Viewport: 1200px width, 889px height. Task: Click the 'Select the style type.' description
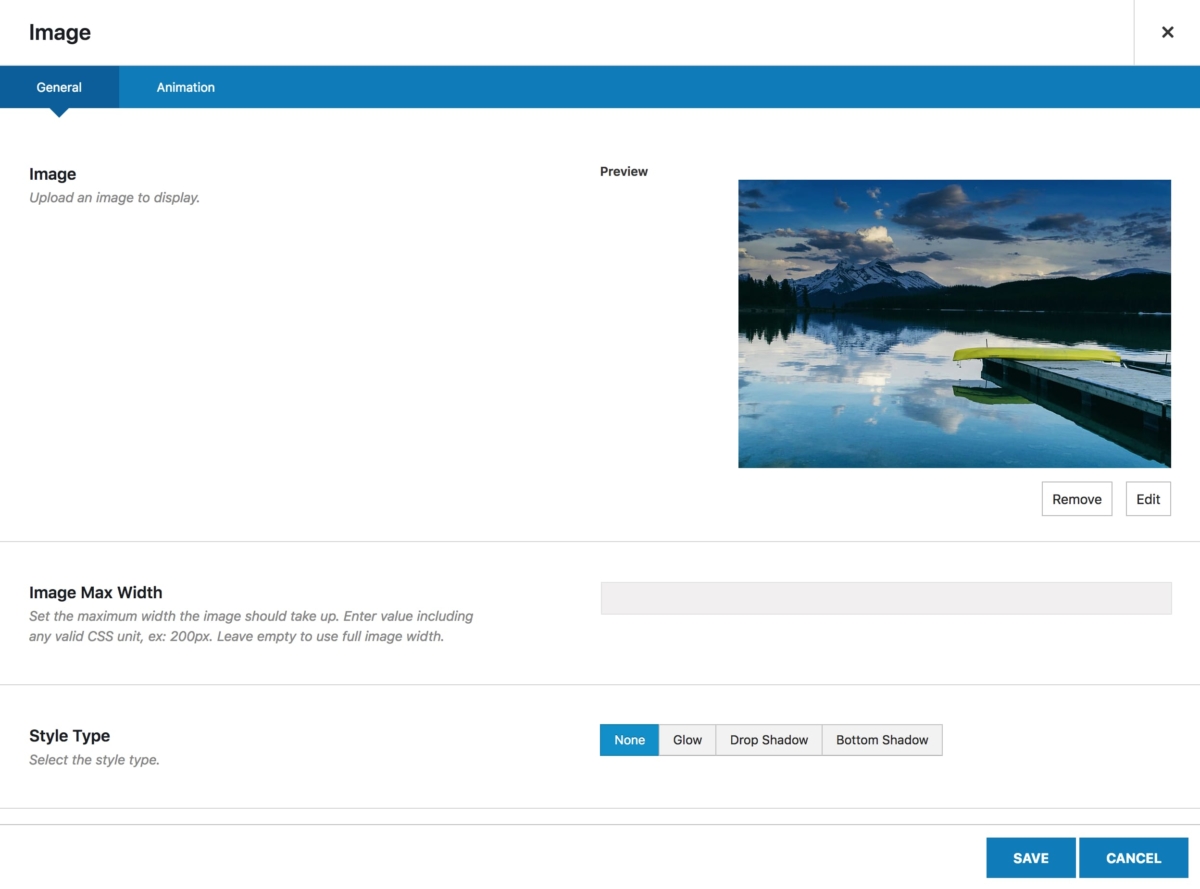pos(95,760)
